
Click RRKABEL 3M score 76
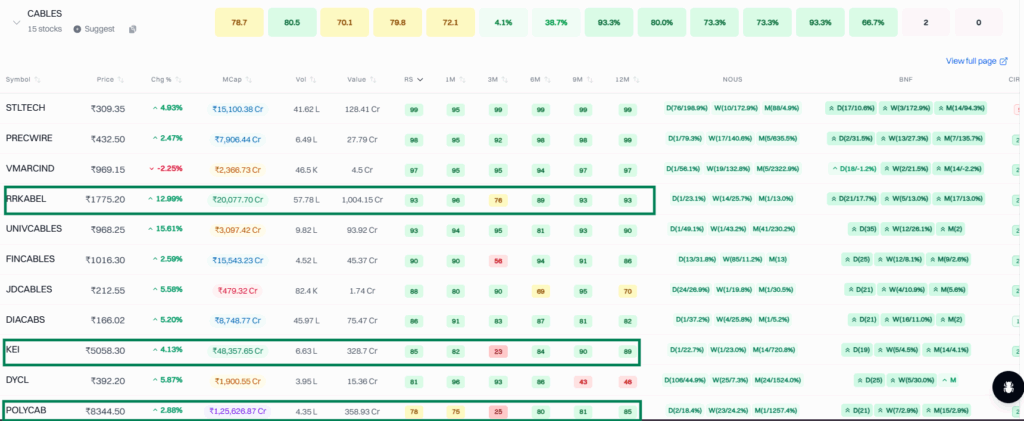498,199
